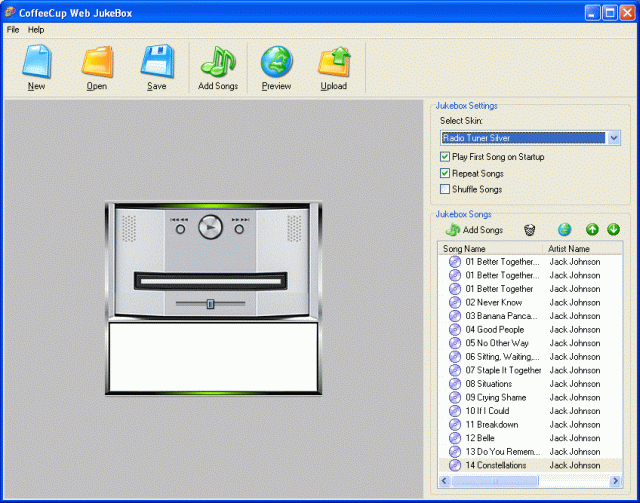The height and width of the screenshot is (503, 640).
Task: Select song 08 Situations
Action: [x=489, y=384]
